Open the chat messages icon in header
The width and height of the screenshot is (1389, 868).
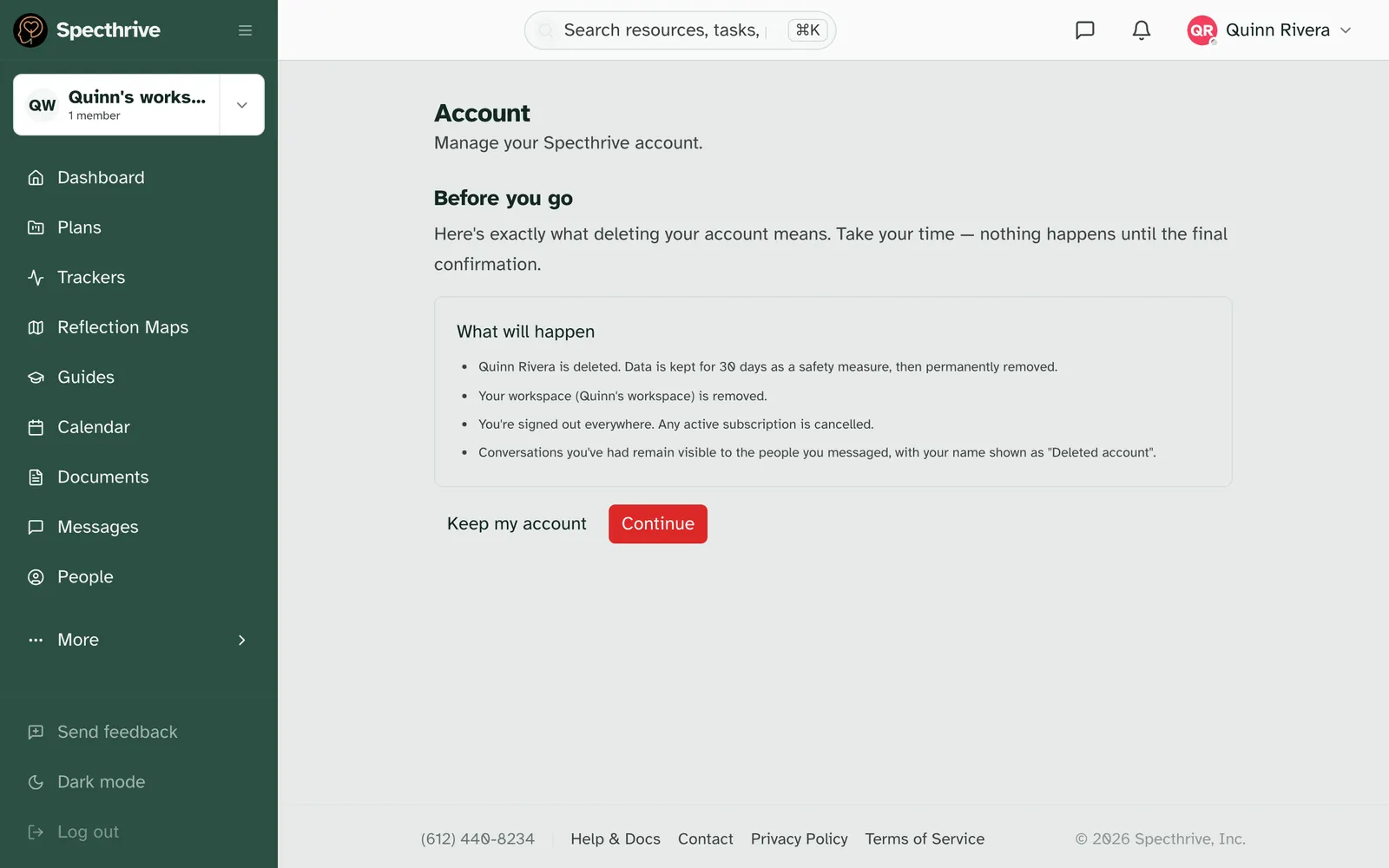(1084, 30)
